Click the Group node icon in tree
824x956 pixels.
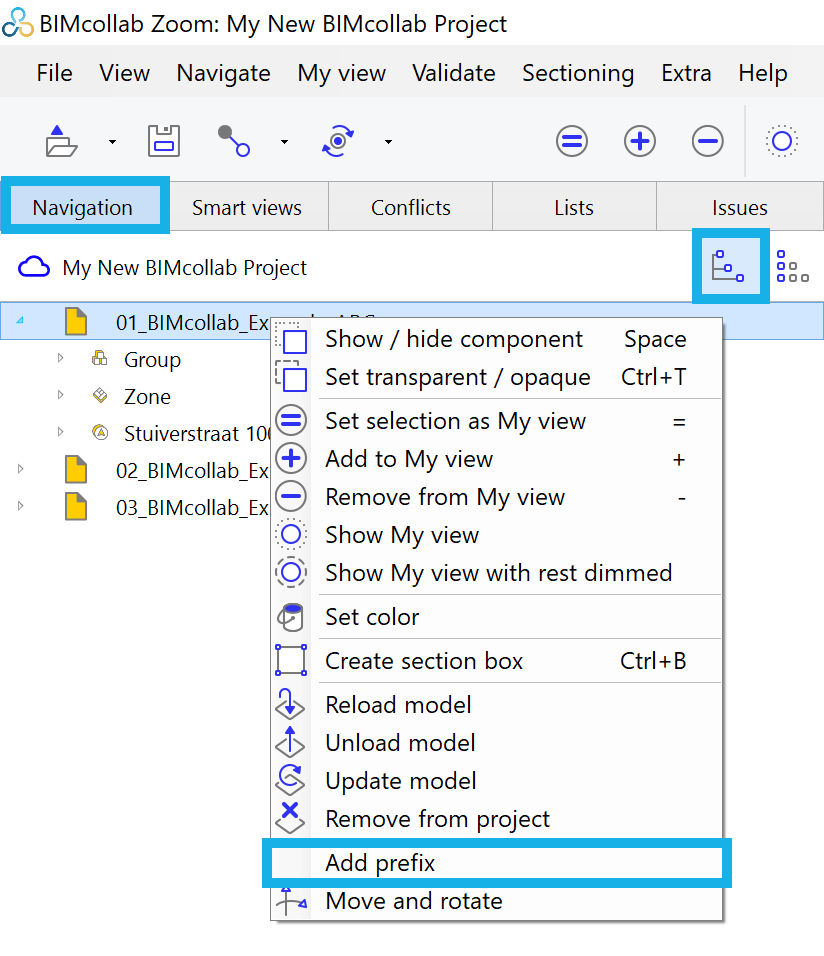pos(99,358)
